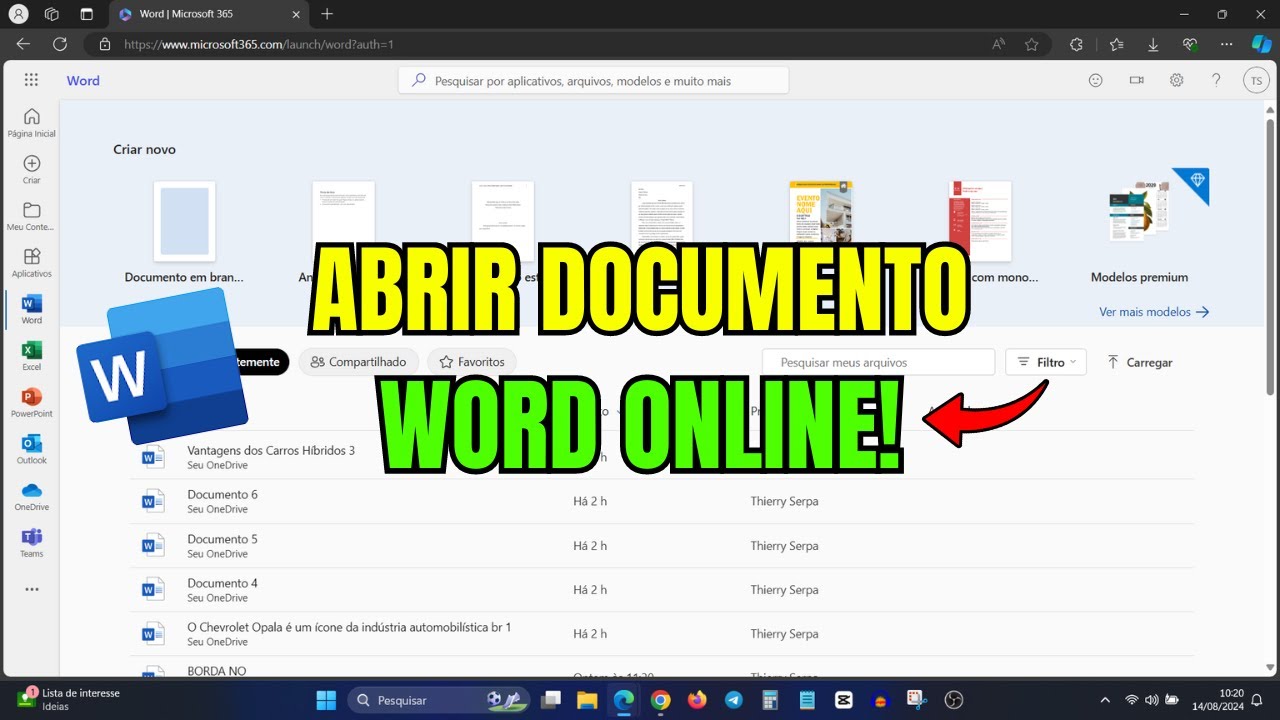Click the taskbar Pesquisar search box
This screenshot has height=720, width=1280.
pyautogui.click(x=438, y=700)
